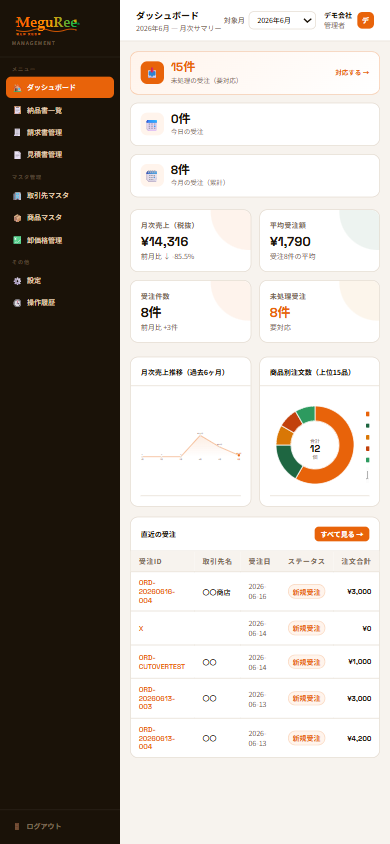The height and width of the screenshot is (844, 390).
Task: Click ○○商店 in the orders table
Action: pos(216,592)
